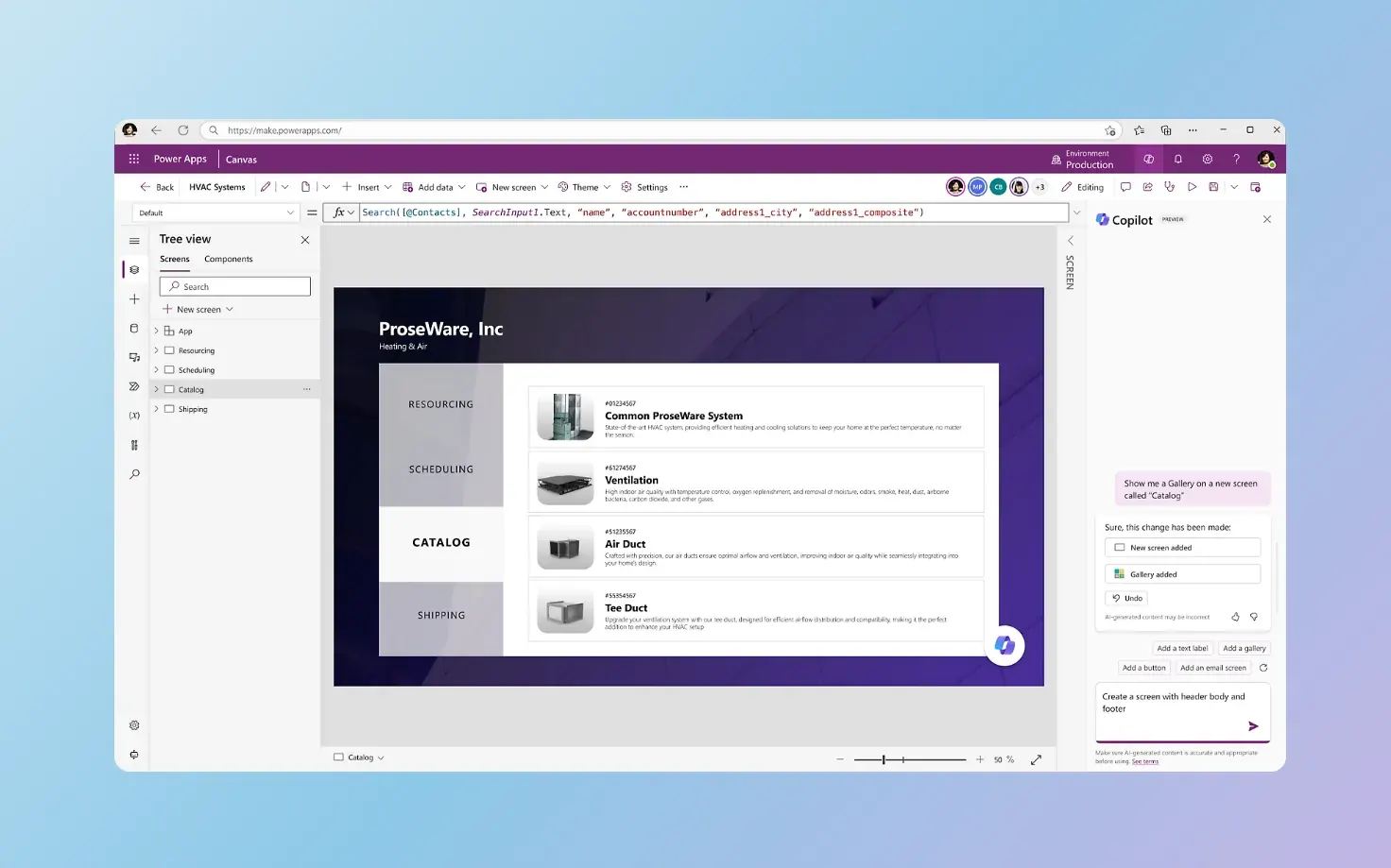The image size is (1391, 868).
Task: Click the thumbs down feedback icon
Action: pos(1254,617)
